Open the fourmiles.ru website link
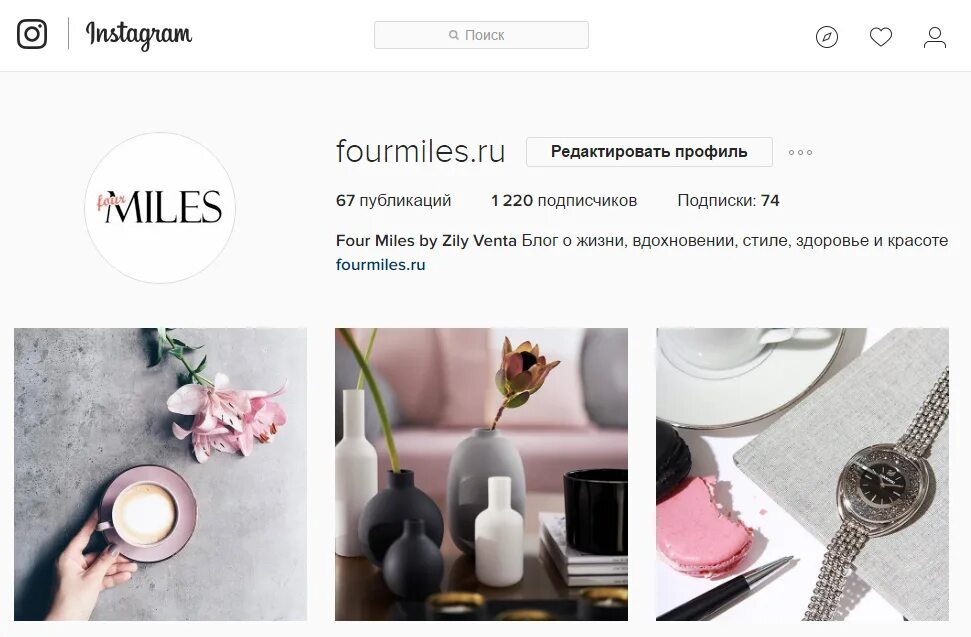This screenshot has width=971, height=637. pyautogui.click(x=380, y=265)
